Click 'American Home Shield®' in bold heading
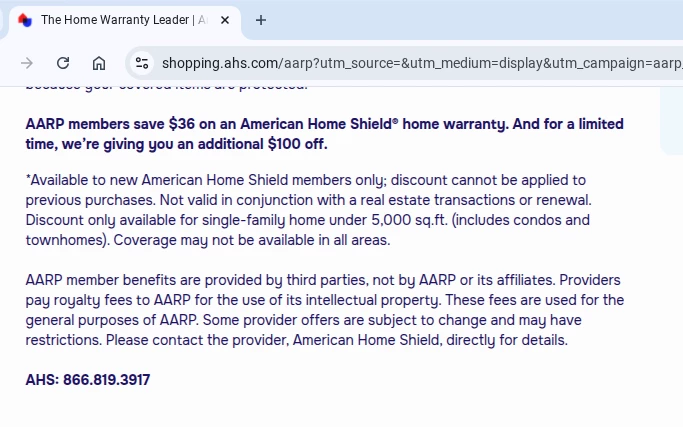This screenshot has width=683, height=427. [x=319, y=124]
